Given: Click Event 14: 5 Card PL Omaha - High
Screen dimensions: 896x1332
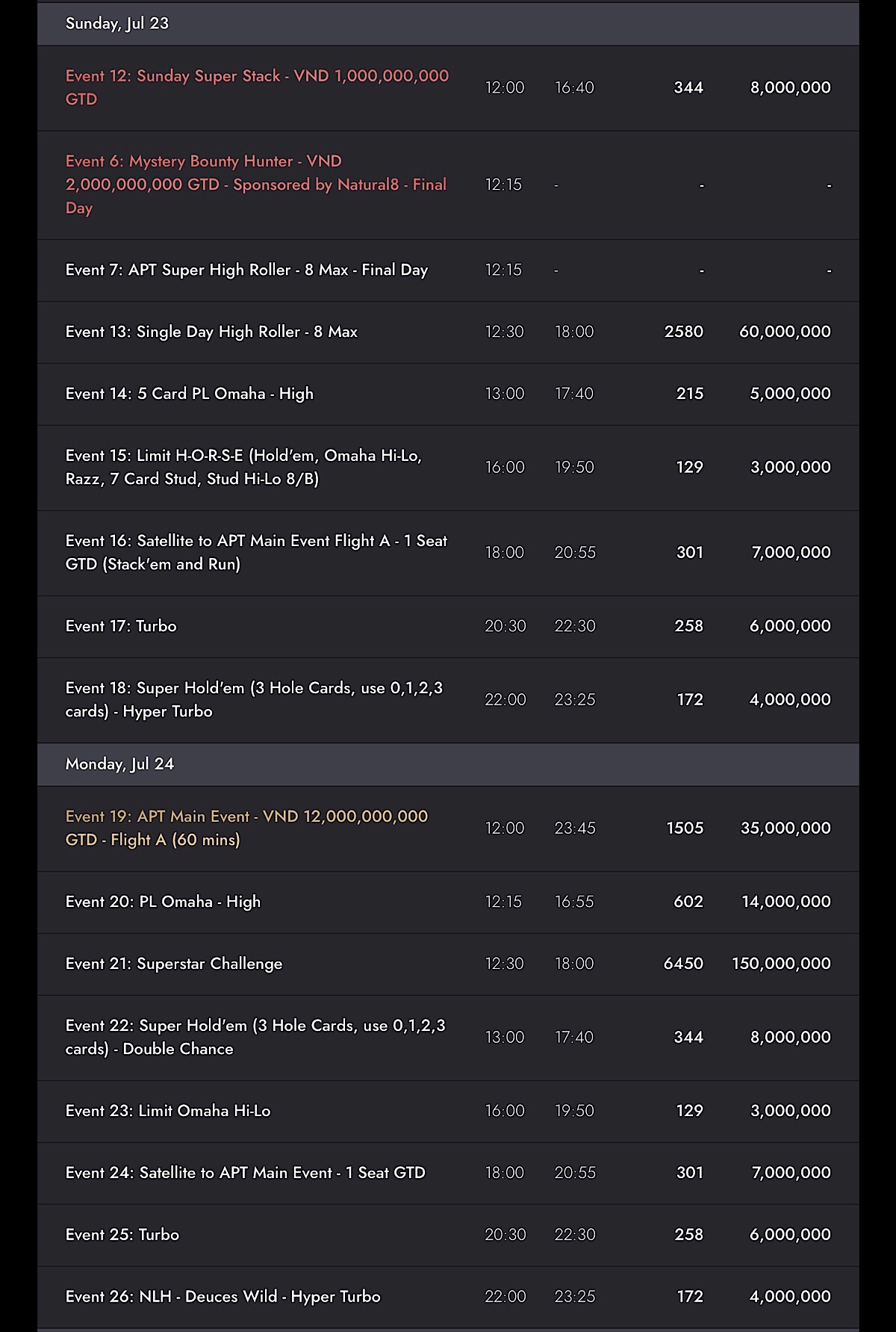Looking at the screenshot, I should (190, 394).
